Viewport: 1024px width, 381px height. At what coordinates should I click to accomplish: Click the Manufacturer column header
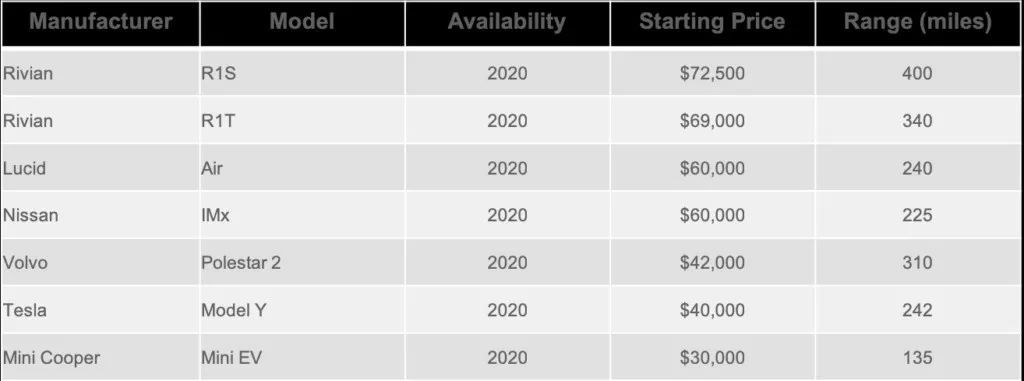pos(101,24)
